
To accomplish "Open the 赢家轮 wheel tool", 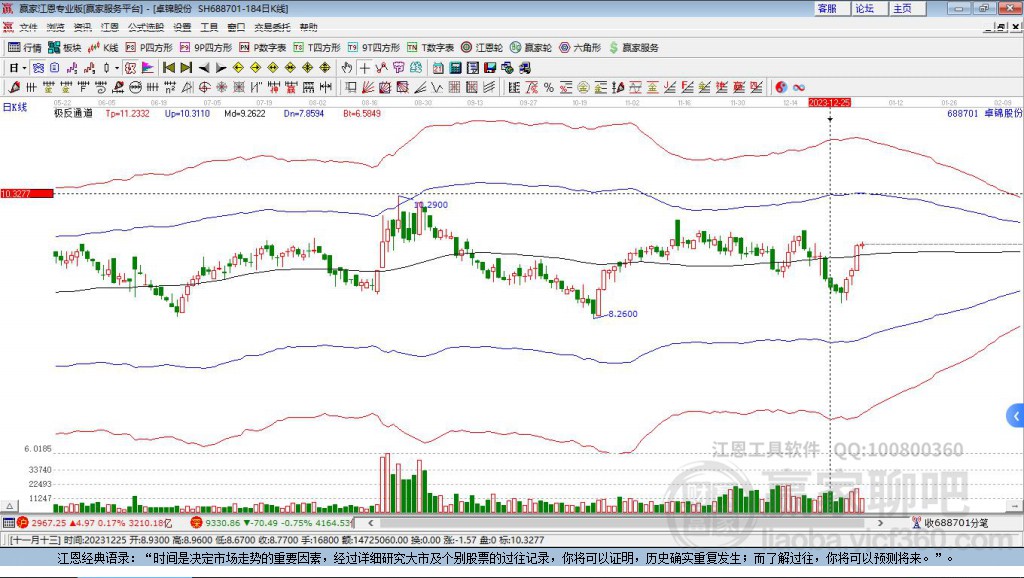I will pos(531,48).
